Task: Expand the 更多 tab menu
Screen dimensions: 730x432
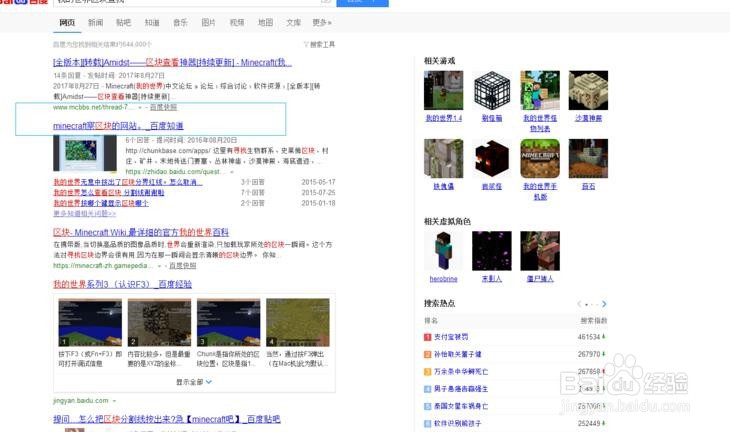Action: [x=322, y=22]
